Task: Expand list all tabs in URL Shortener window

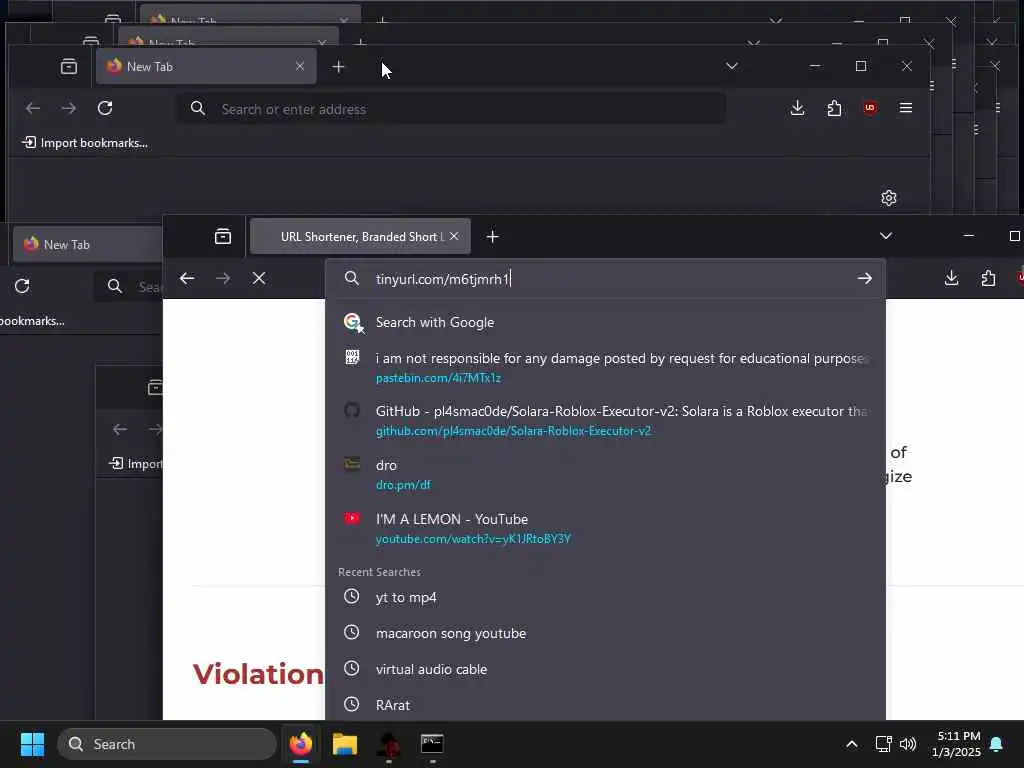Action: 886,236
